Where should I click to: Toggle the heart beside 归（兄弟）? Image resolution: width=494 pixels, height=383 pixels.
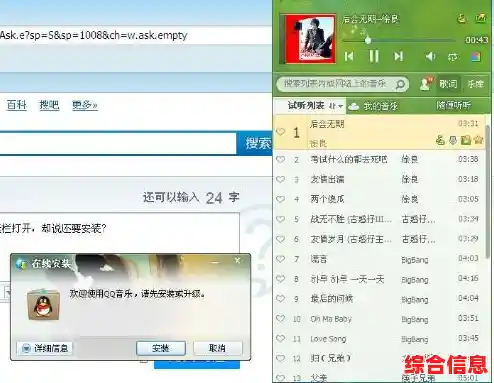281,358
